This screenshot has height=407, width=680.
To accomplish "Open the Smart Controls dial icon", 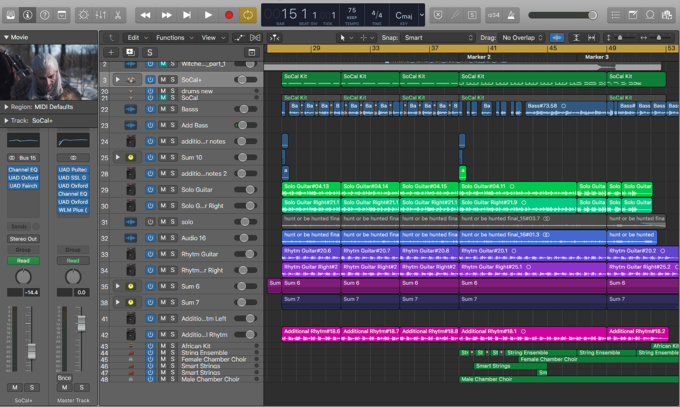I will [83, 15].
